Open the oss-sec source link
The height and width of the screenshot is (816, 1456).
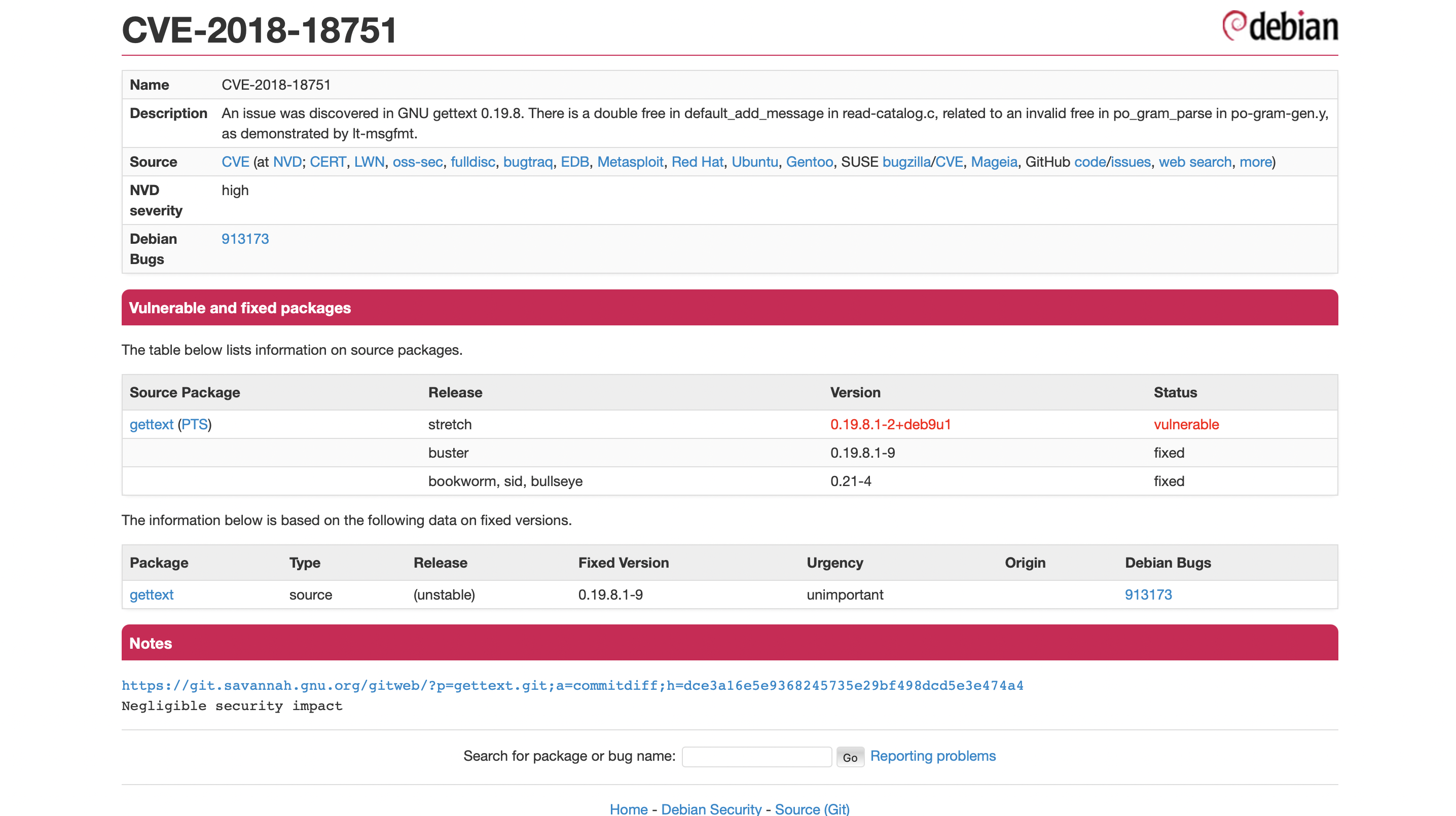pos(417,162)
